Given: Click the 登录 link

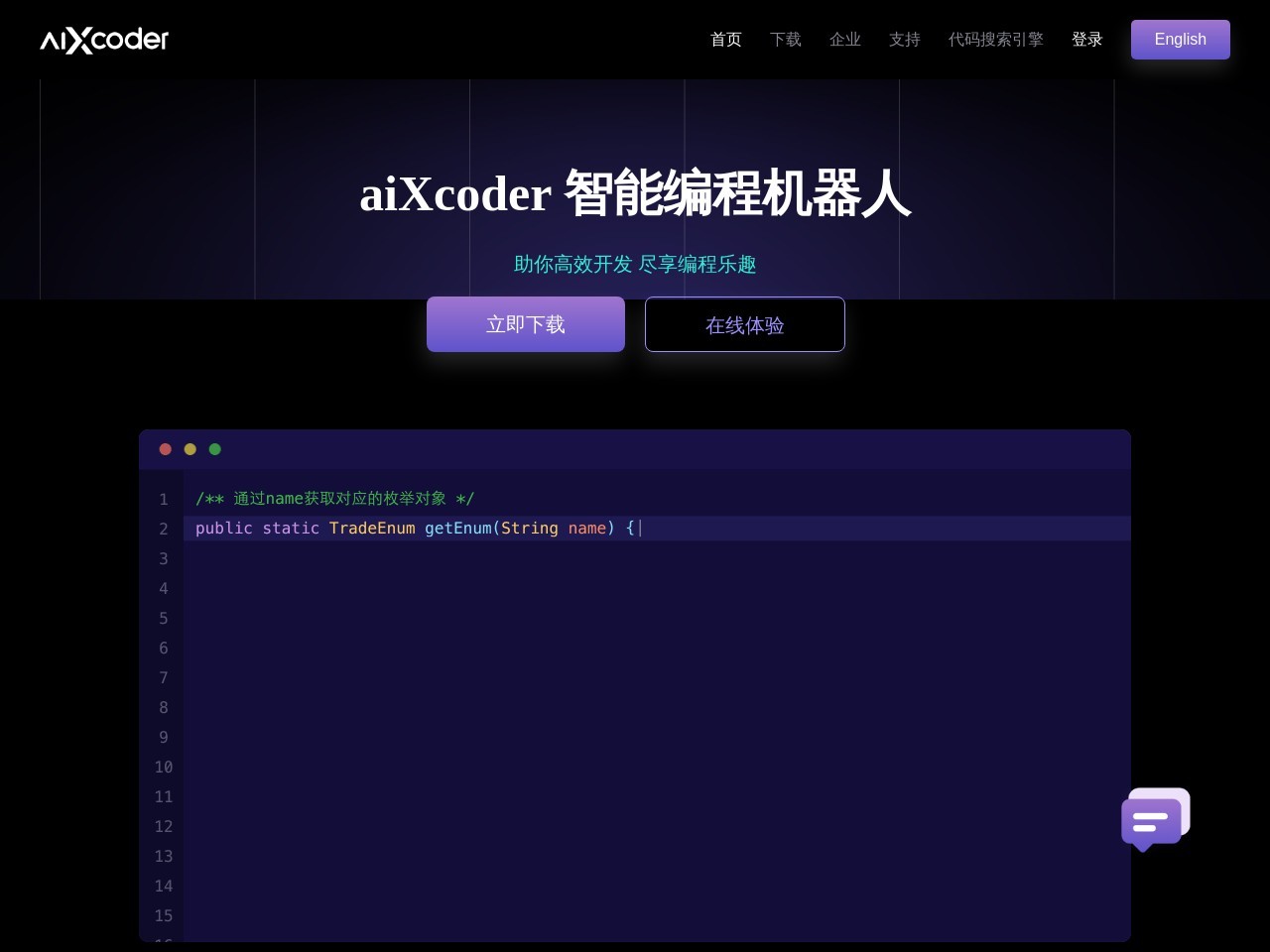Looking at the screenshot, I should coord(1086,40).
